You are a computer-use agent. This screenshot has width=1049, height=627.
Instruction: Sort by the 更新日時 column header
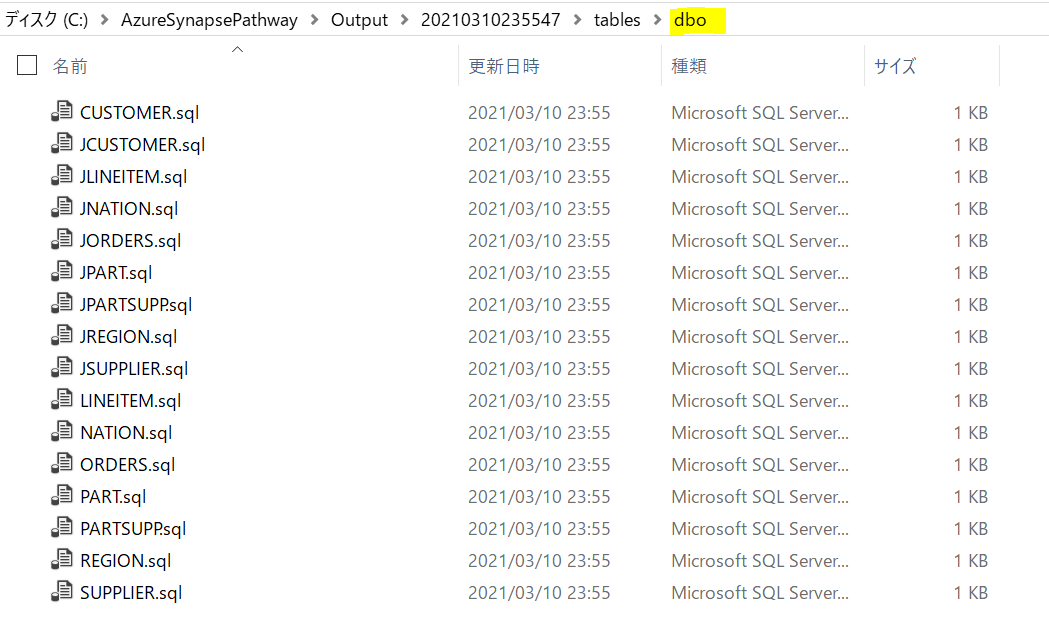point(504,66)
